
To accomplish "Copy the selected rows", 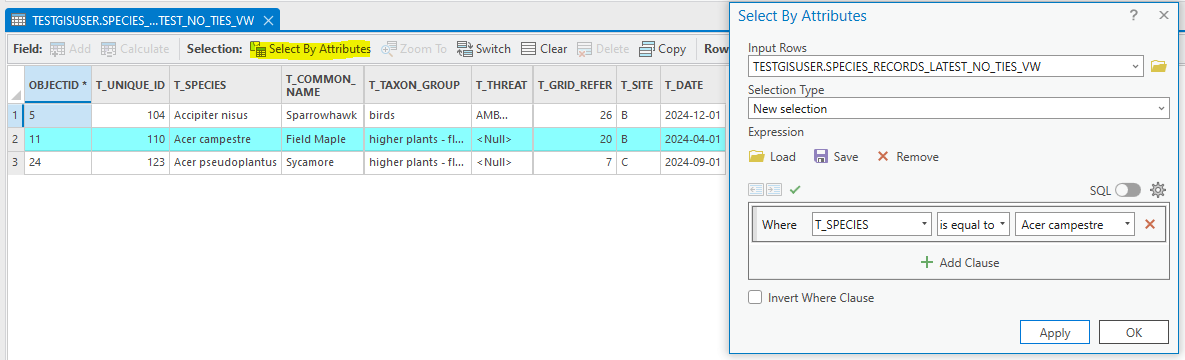I will (x=663, y=48).
